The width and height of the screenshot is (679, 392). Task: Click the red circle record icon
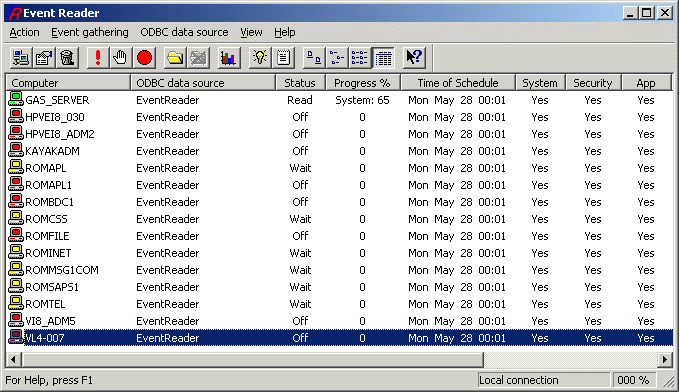(x=144, y=58)
